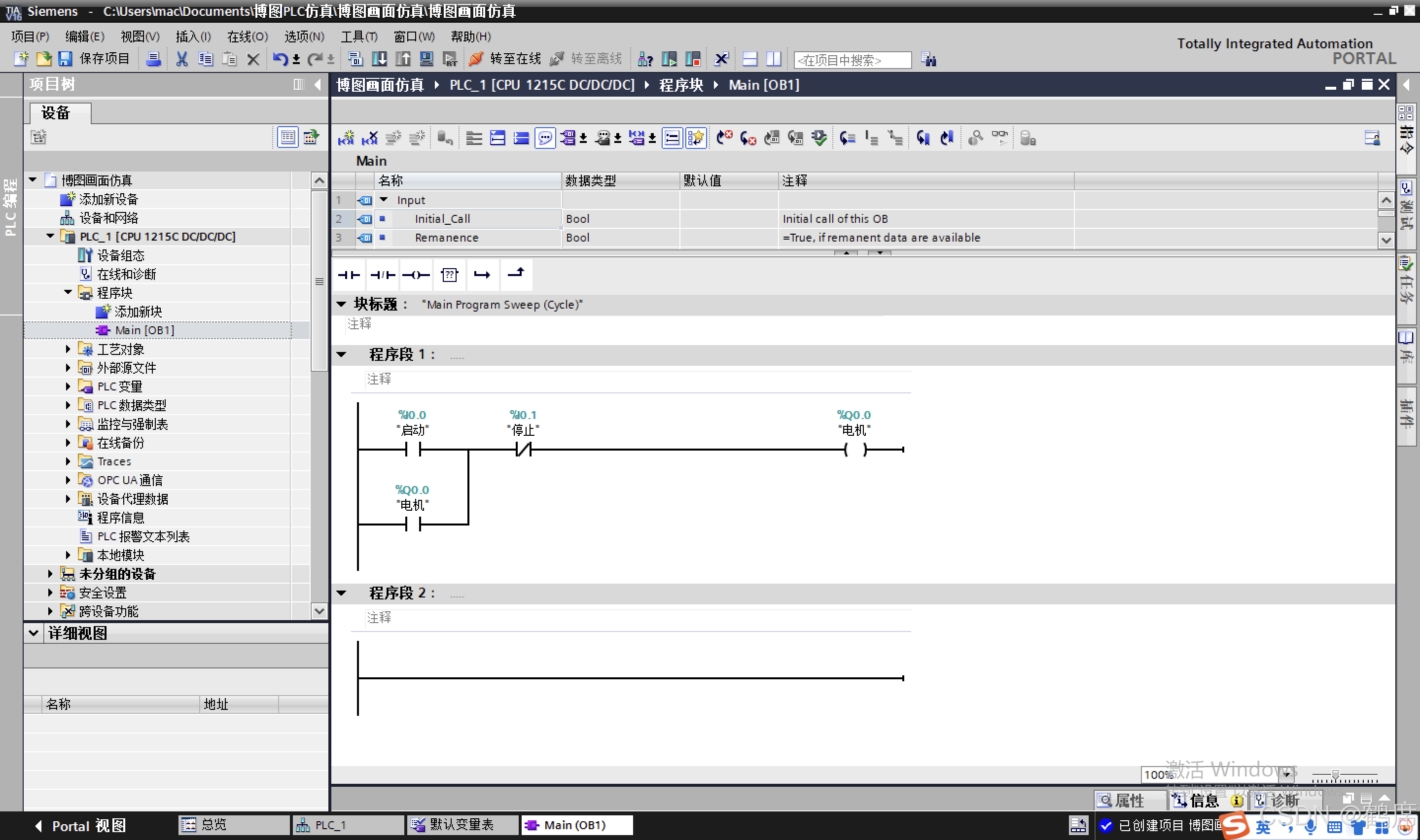Screen dimensions: 1420x840
Task: Insert a normally closed contact
Action: pos(382,275)
